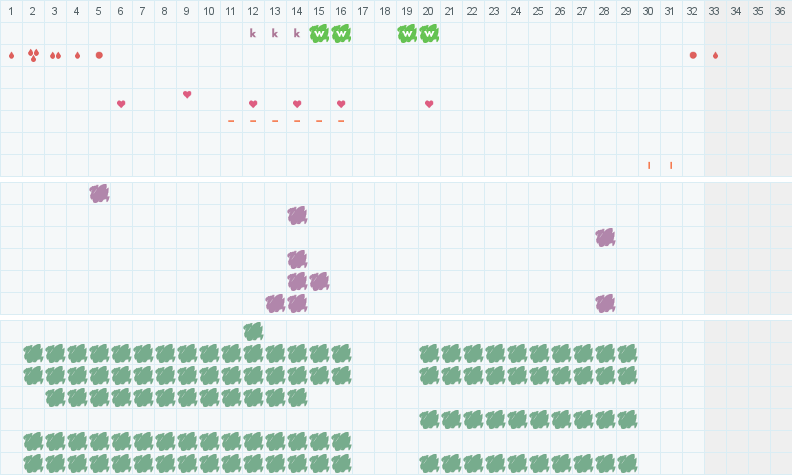The width and height of the screenshot is (792, 475).
Task: Click the day 25 column header
Action: point(538,10)
